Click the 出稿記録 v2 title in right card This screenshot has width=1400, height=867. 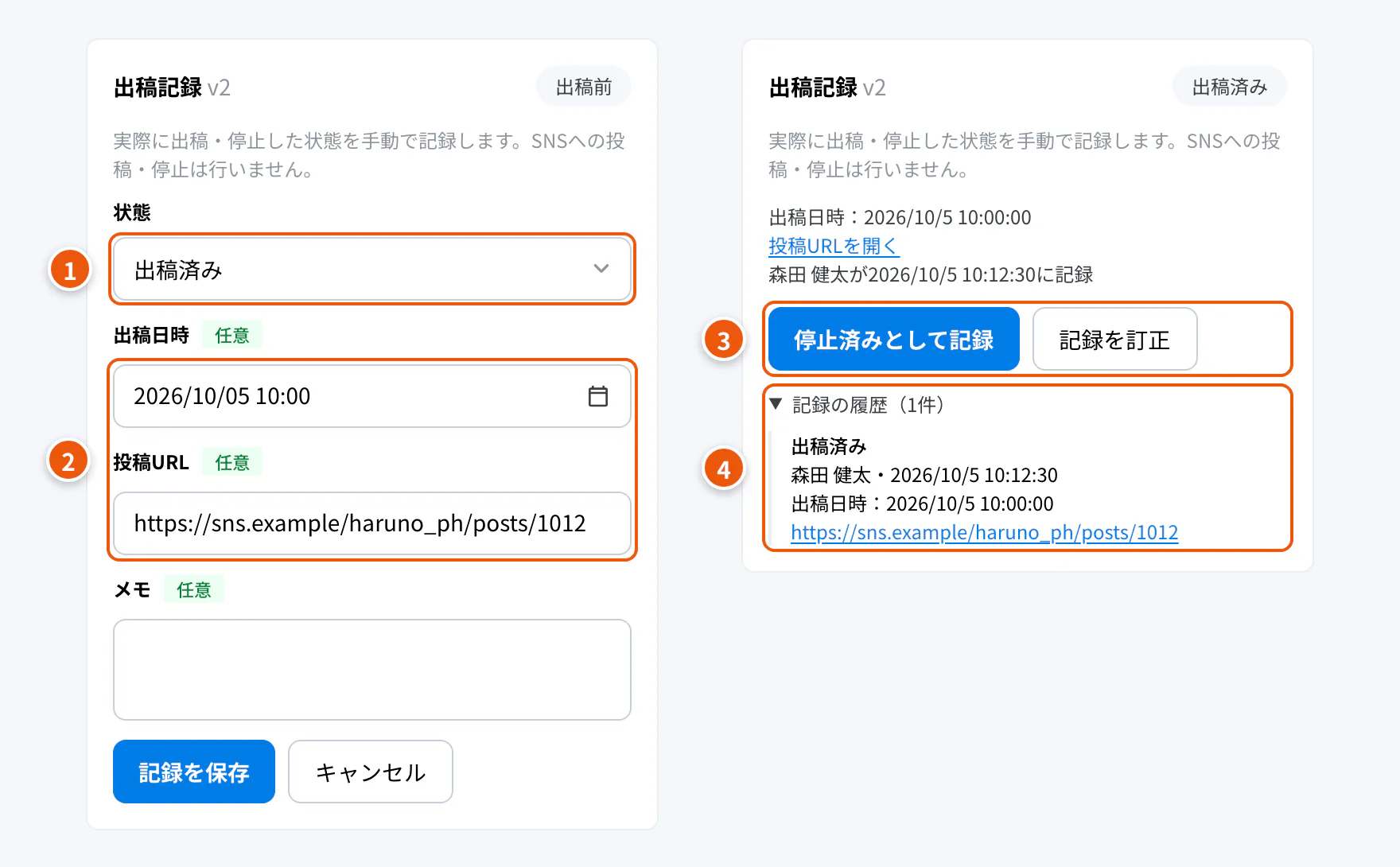[x=827, y=87]
